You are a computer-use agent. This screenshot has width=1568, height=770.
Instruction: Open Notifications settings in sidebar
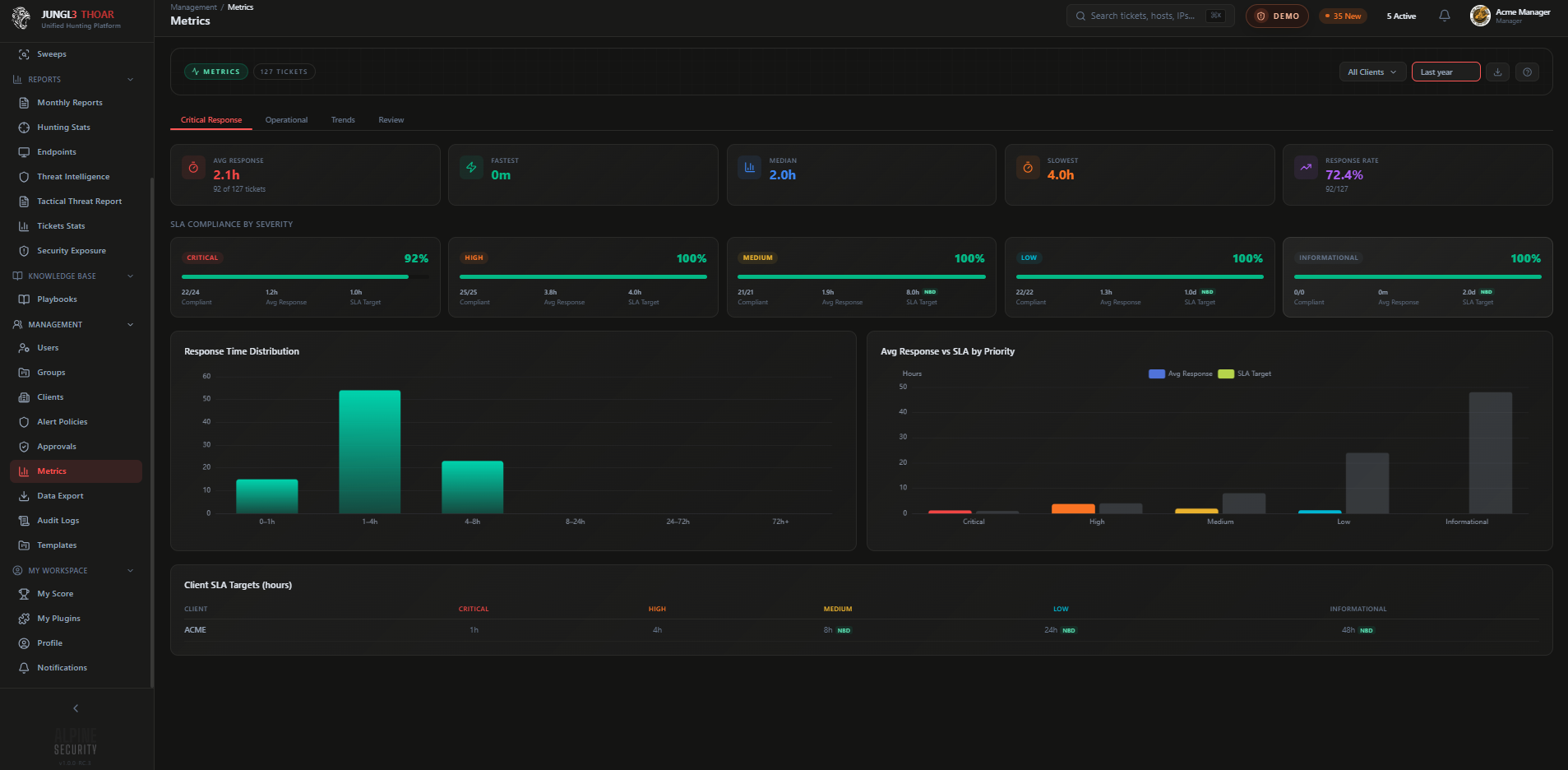pyautogui.click(x=76, y=668)
